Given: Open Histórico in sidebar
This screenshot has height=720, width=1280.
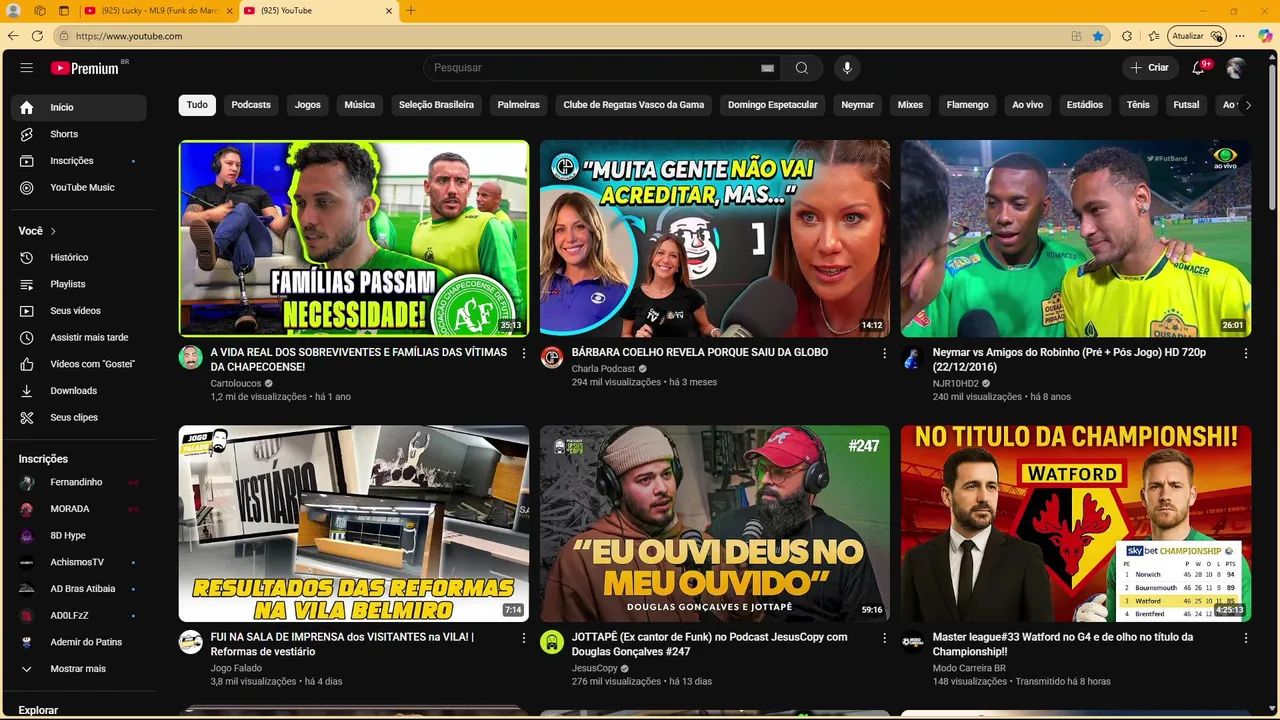Looking at the screenshot, I should (79, 257).
